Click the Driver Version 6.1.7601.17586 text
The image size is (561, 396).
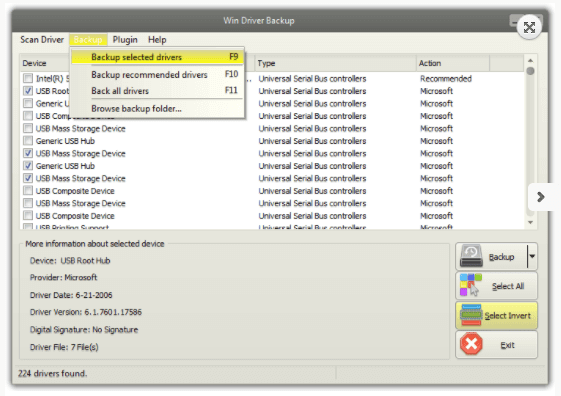click(86, 312)
